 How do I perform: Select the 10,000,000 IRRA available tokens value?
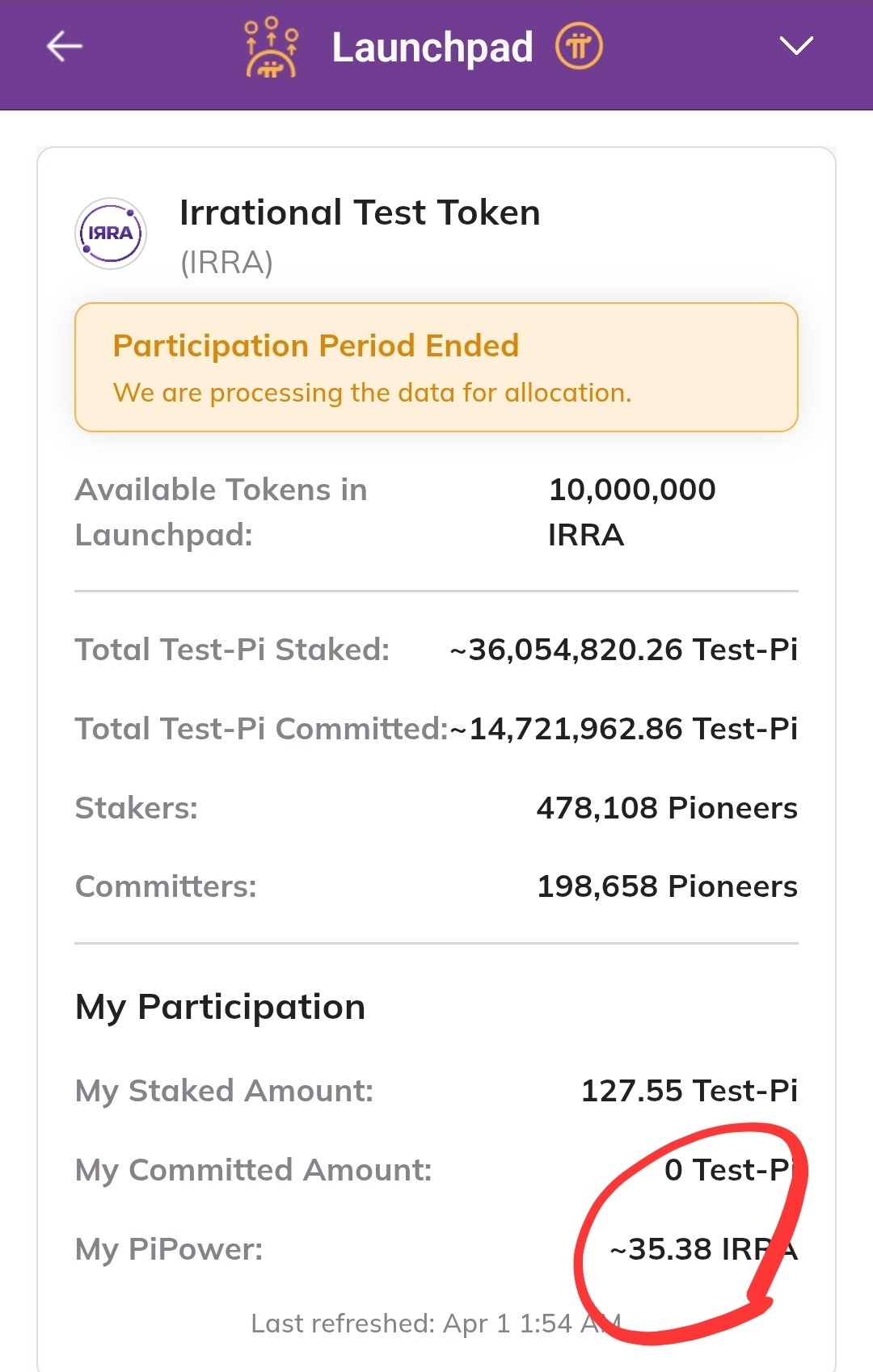[x=632, y=511]
